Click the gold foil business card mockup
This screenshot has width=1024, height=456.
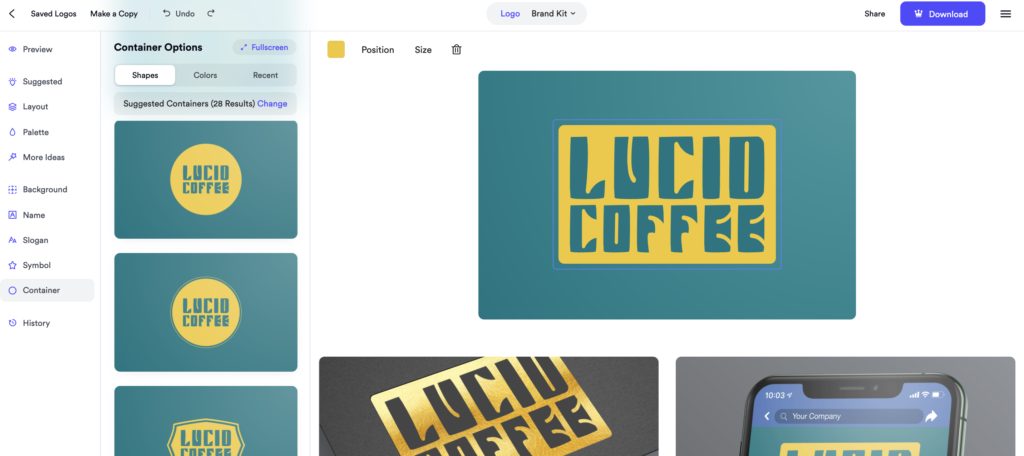coord(488,406)
